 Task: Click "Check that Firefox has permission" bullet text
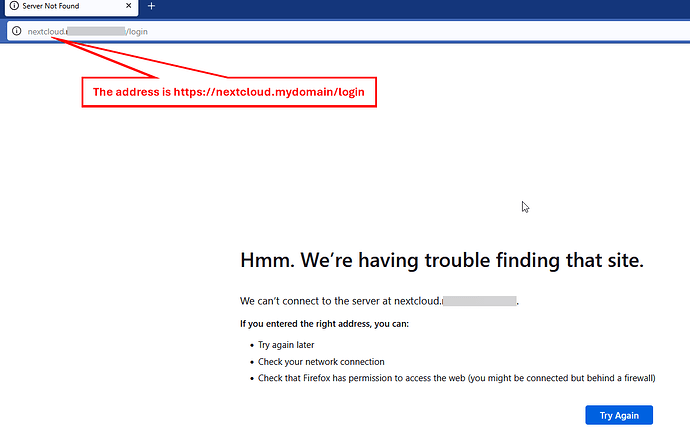456,378
